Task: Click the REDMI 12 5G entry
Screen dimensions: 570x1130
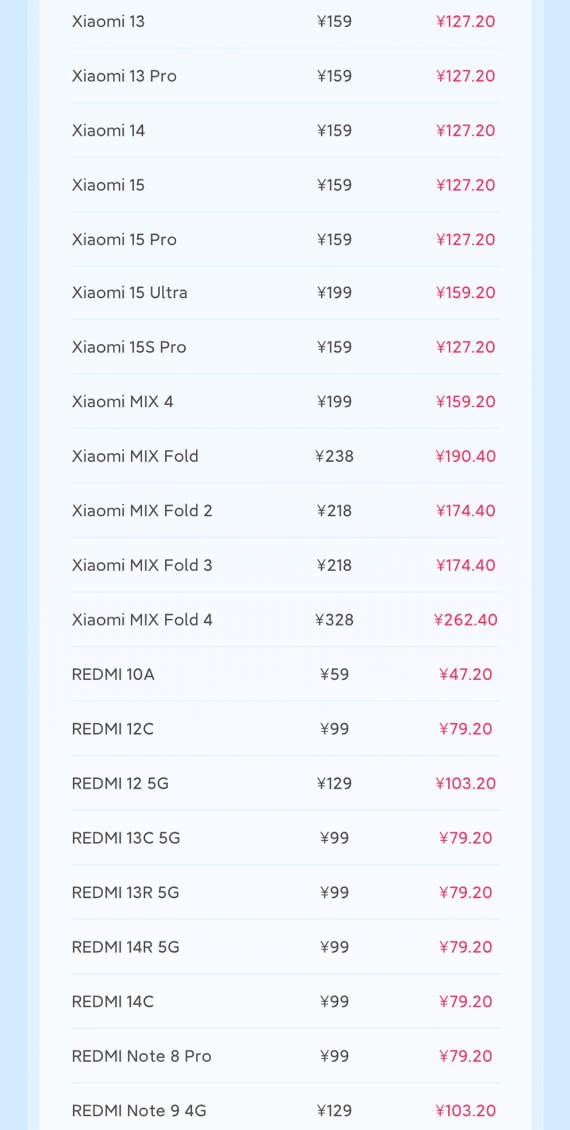Action: point(285,783)
